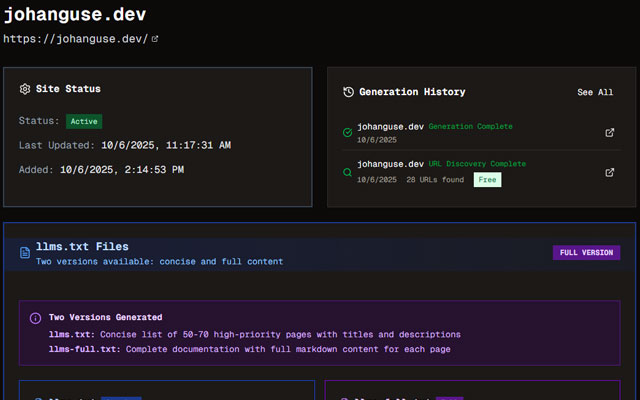640x400 pixels.
Task: Click the bold llms-full.txt label
Action: click(x=84, y=349)
